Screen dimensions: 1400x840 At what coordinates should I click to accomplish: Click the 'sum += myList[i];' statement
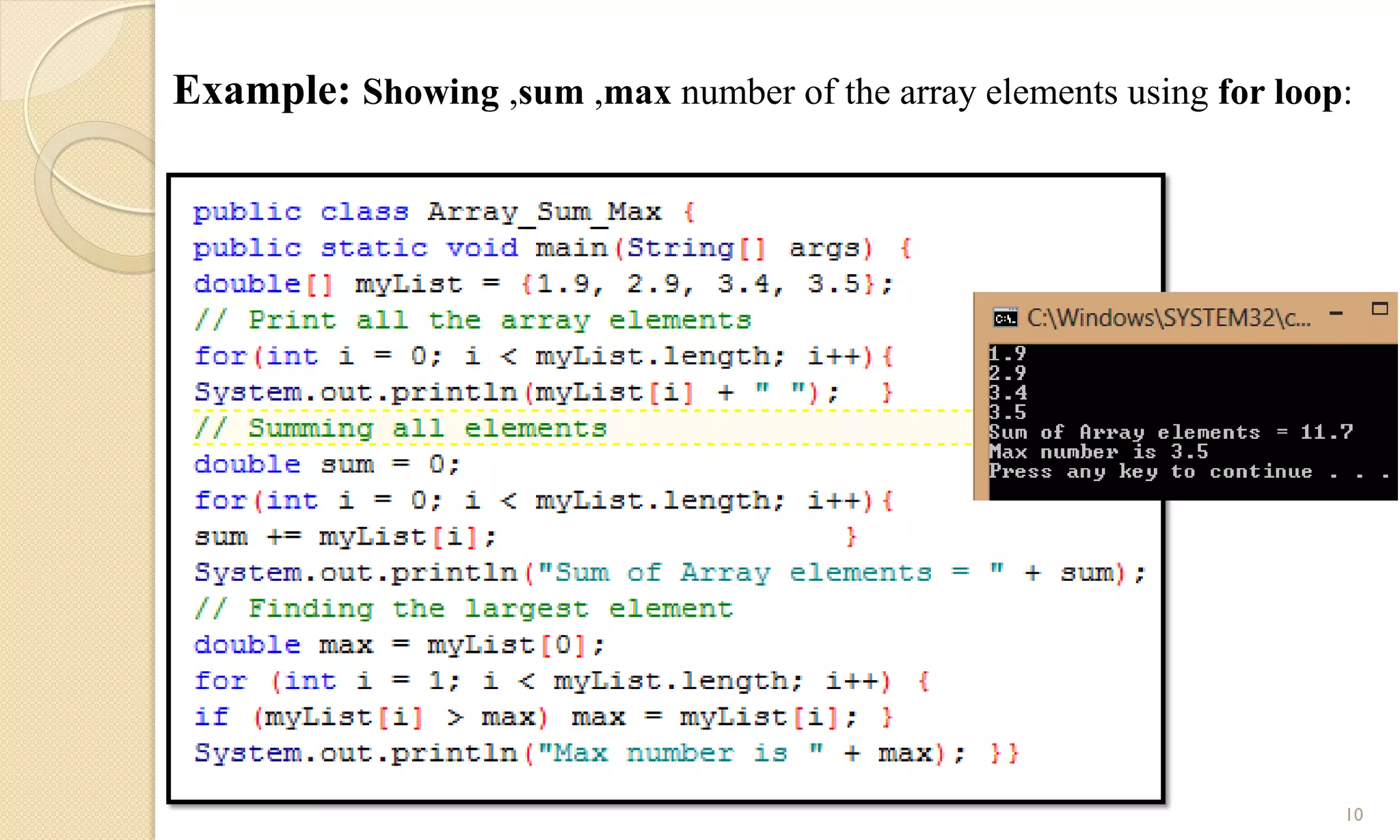pos(345,537)
